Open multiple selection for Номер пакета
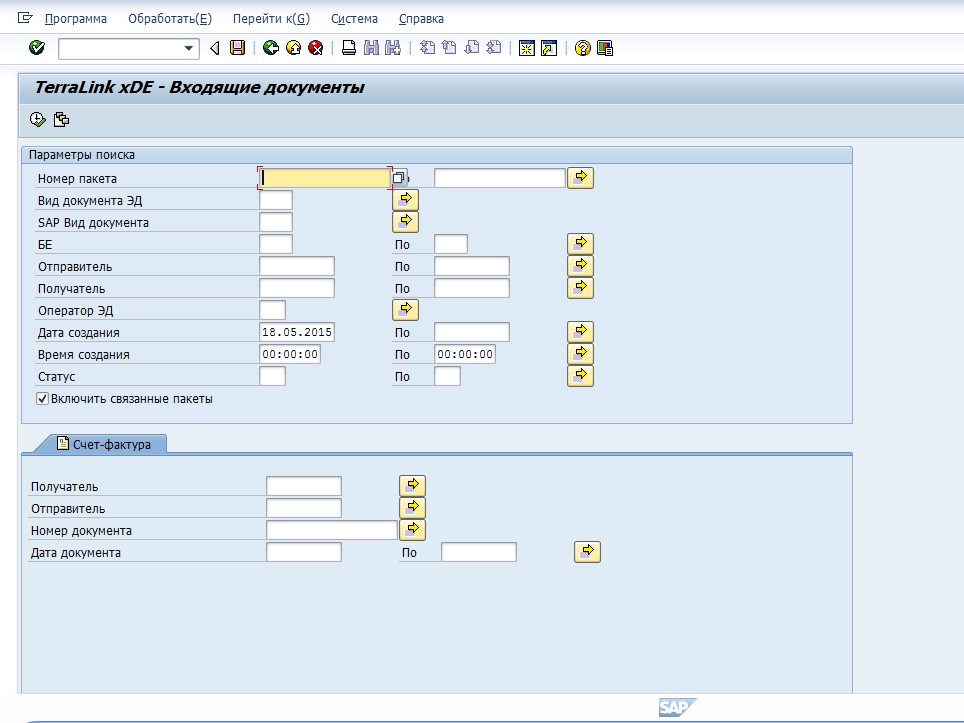 coord(580,178)
